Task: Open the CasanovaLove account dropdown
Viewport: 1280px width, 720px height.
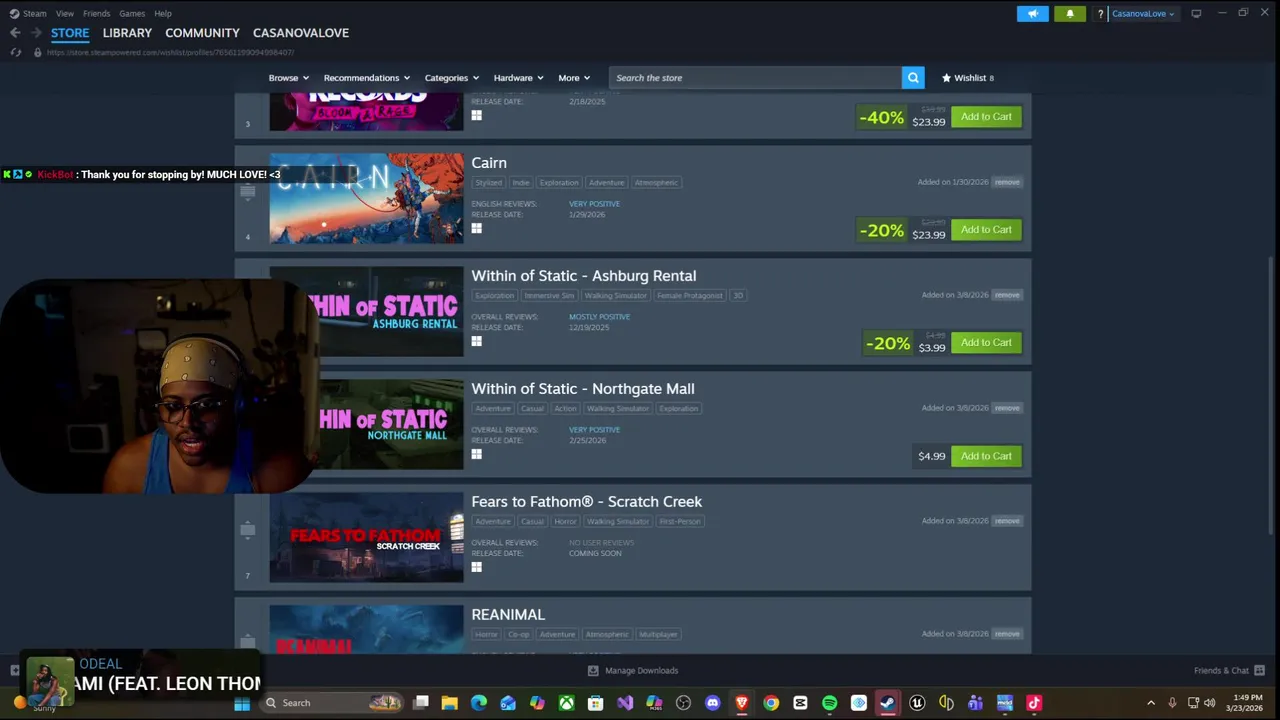Action: (1143, 14)
